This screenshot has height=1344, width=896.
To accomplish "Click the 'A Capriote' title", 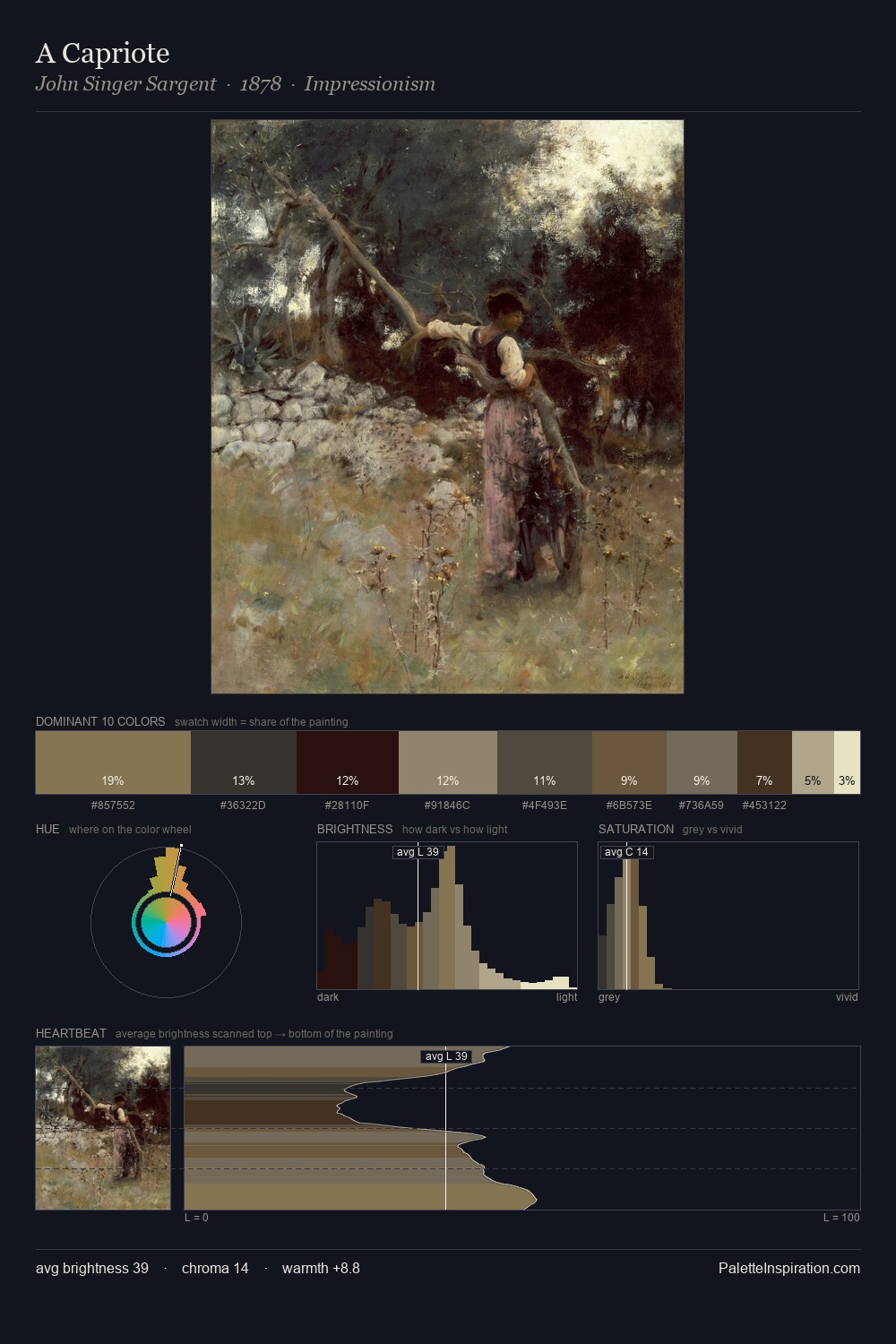I will coord(102,53).
